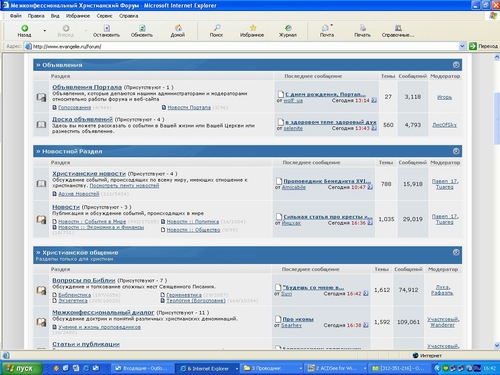Screen dimensions: 500x375
Task: Open the Back button history dropdown arrow
Action: pos(45,31)
